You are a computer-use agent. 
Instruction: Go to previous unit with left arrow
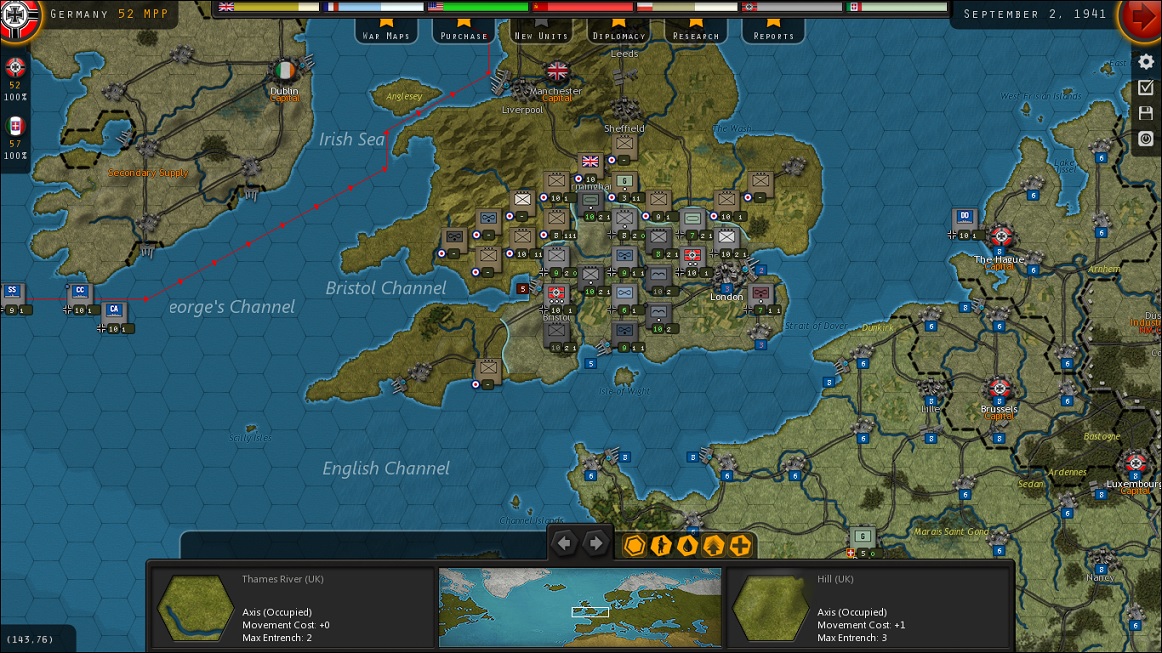coord(564,544)
